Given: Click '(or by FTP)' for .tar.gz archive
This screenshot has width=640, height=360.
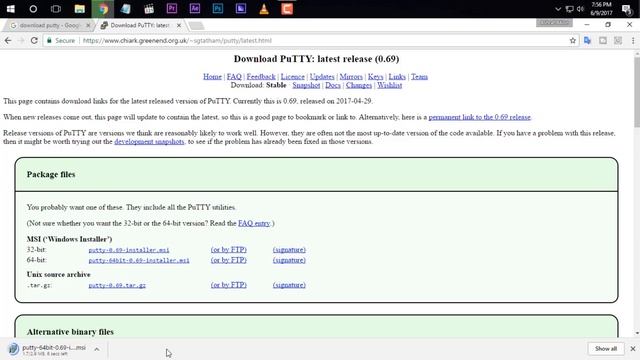Looking at the screenshot, I should coord(229,285).
